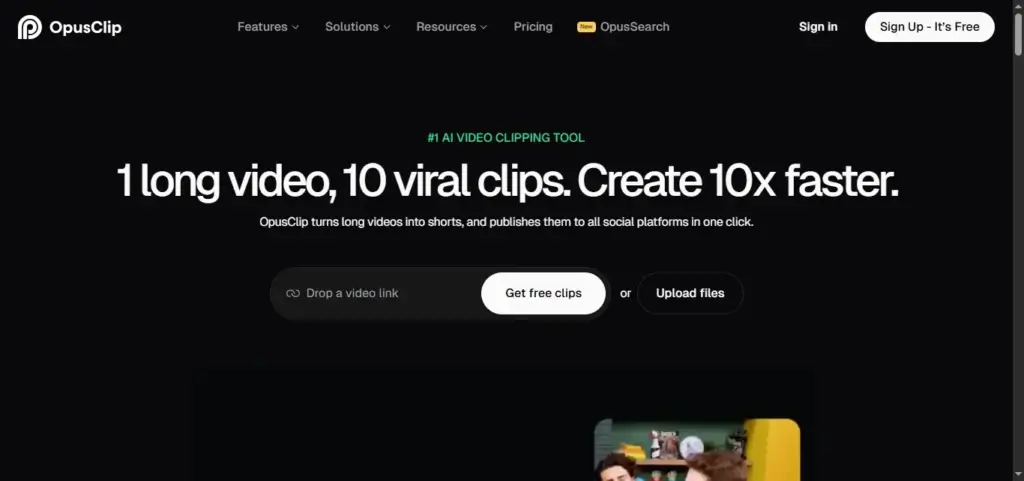Click the yellow New badge
Screen dimensions: 1024x481
click(586, 27)
